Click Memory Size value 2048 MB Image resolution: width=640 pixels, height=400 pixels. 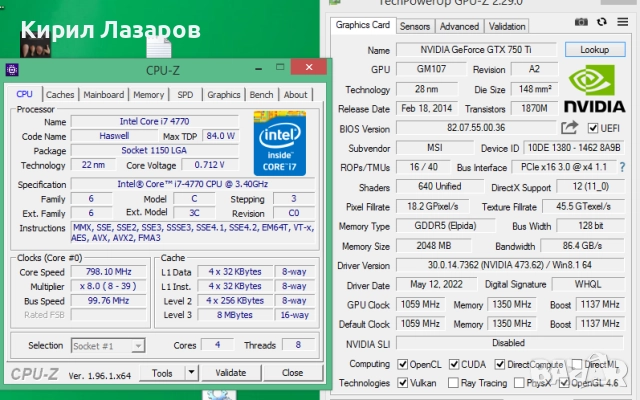pos(433,246)
